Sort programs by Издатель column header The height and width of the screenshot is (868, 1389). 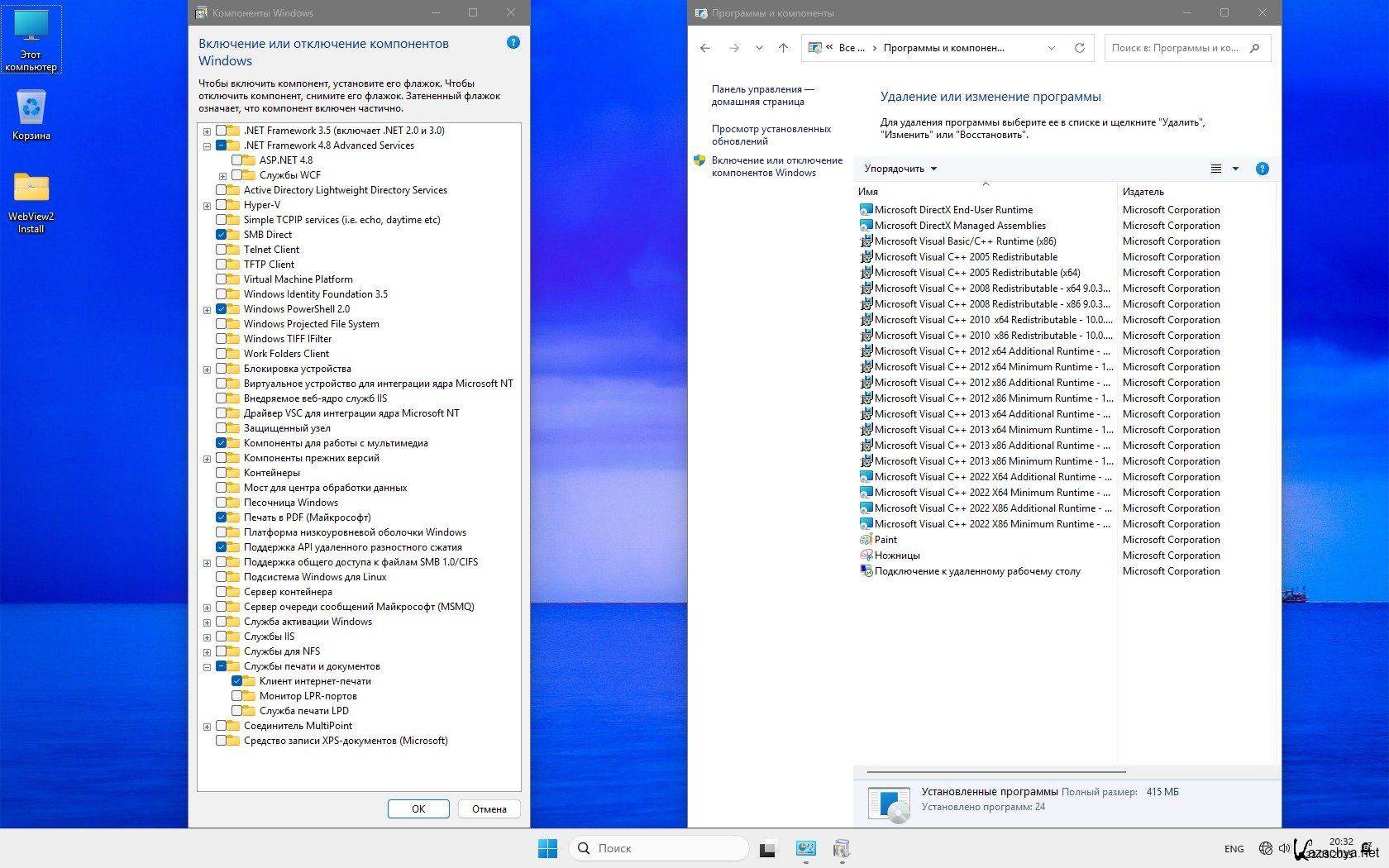pos(1143,192)
